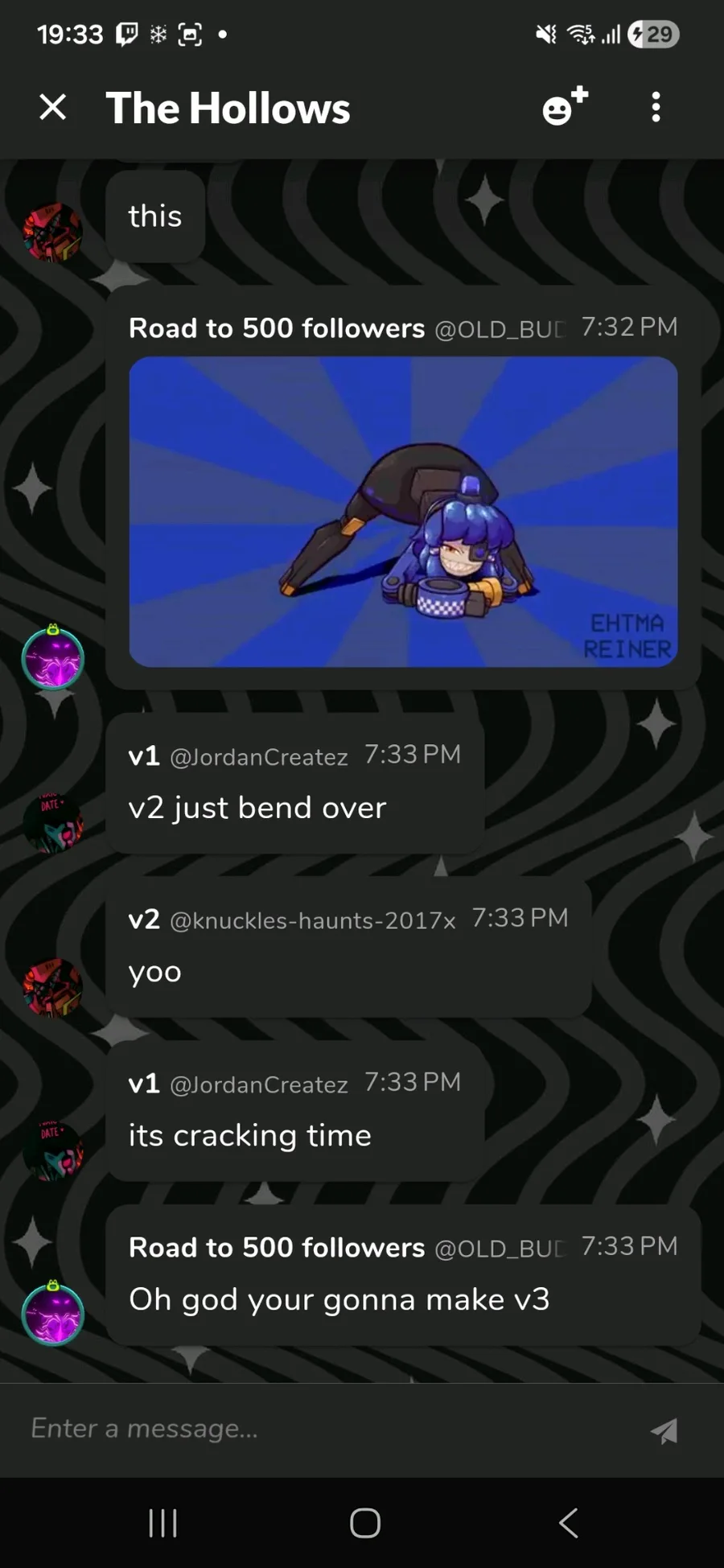The height and width of the screenshot is (1568, 724).
Task: Tap The Hollows chat title
Action: [228, 108]
